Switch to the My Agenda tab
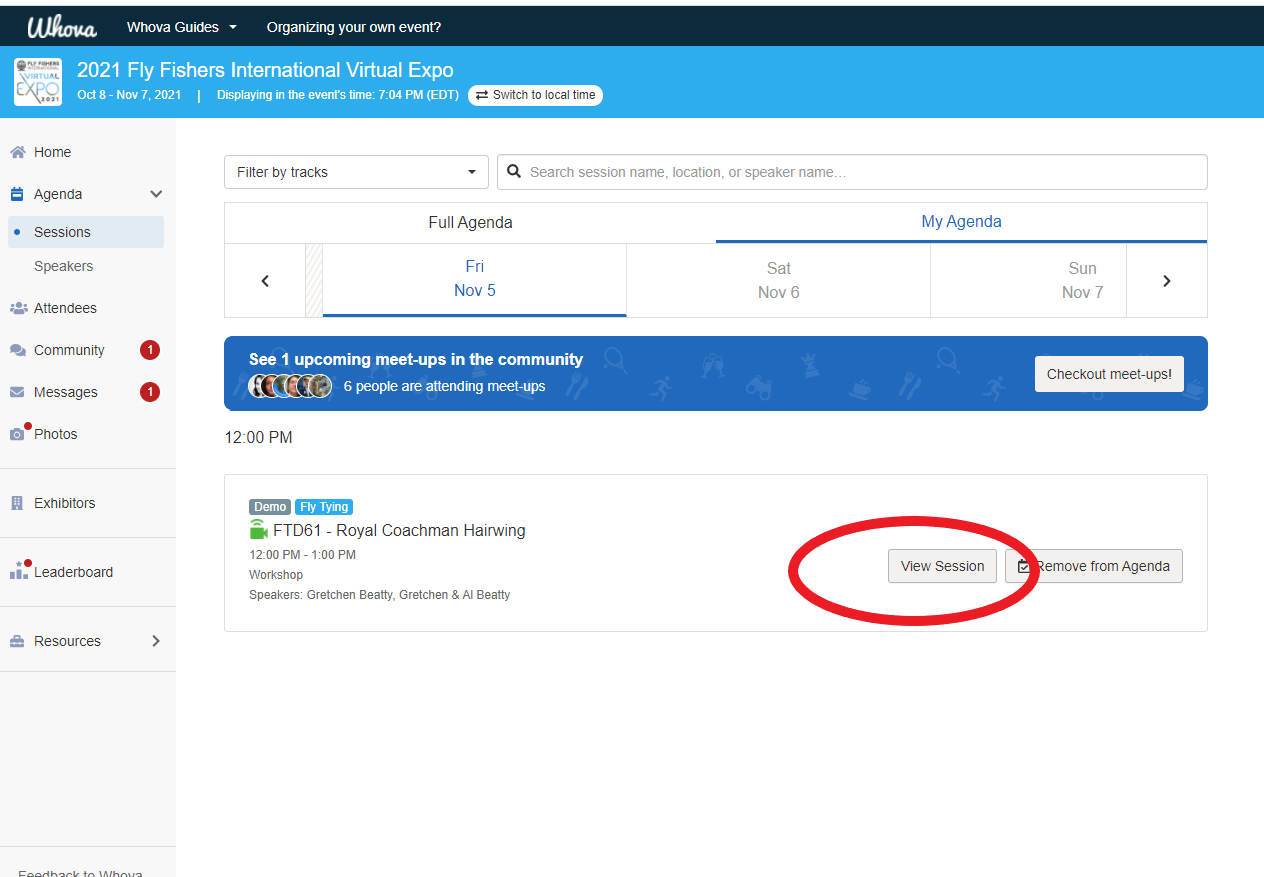Viewport: 1264px width, 877px height. pyautogui.click(x=961, y=222)
